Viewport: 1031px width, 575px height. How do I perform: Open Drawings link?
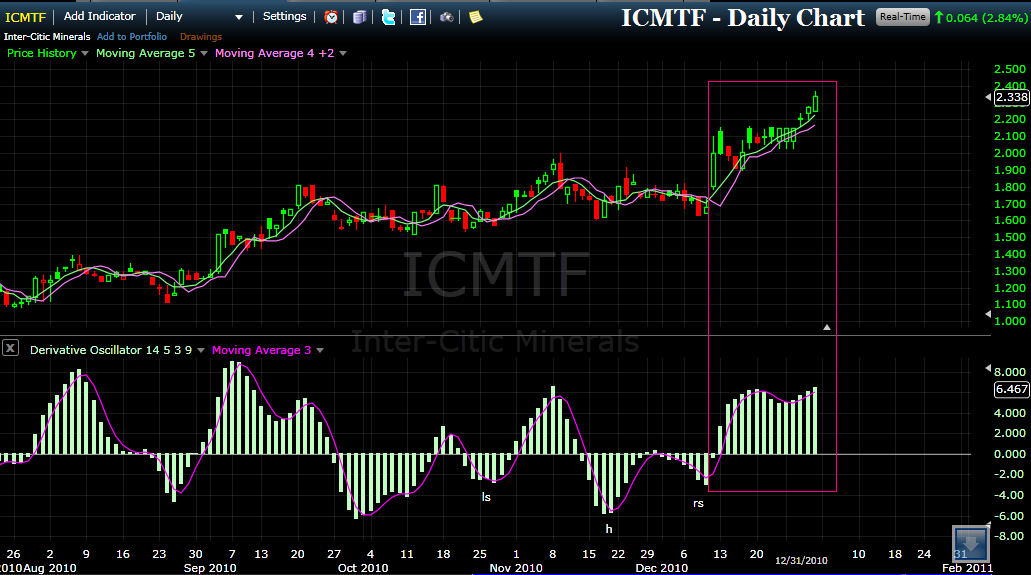click(x=201, y=37)
